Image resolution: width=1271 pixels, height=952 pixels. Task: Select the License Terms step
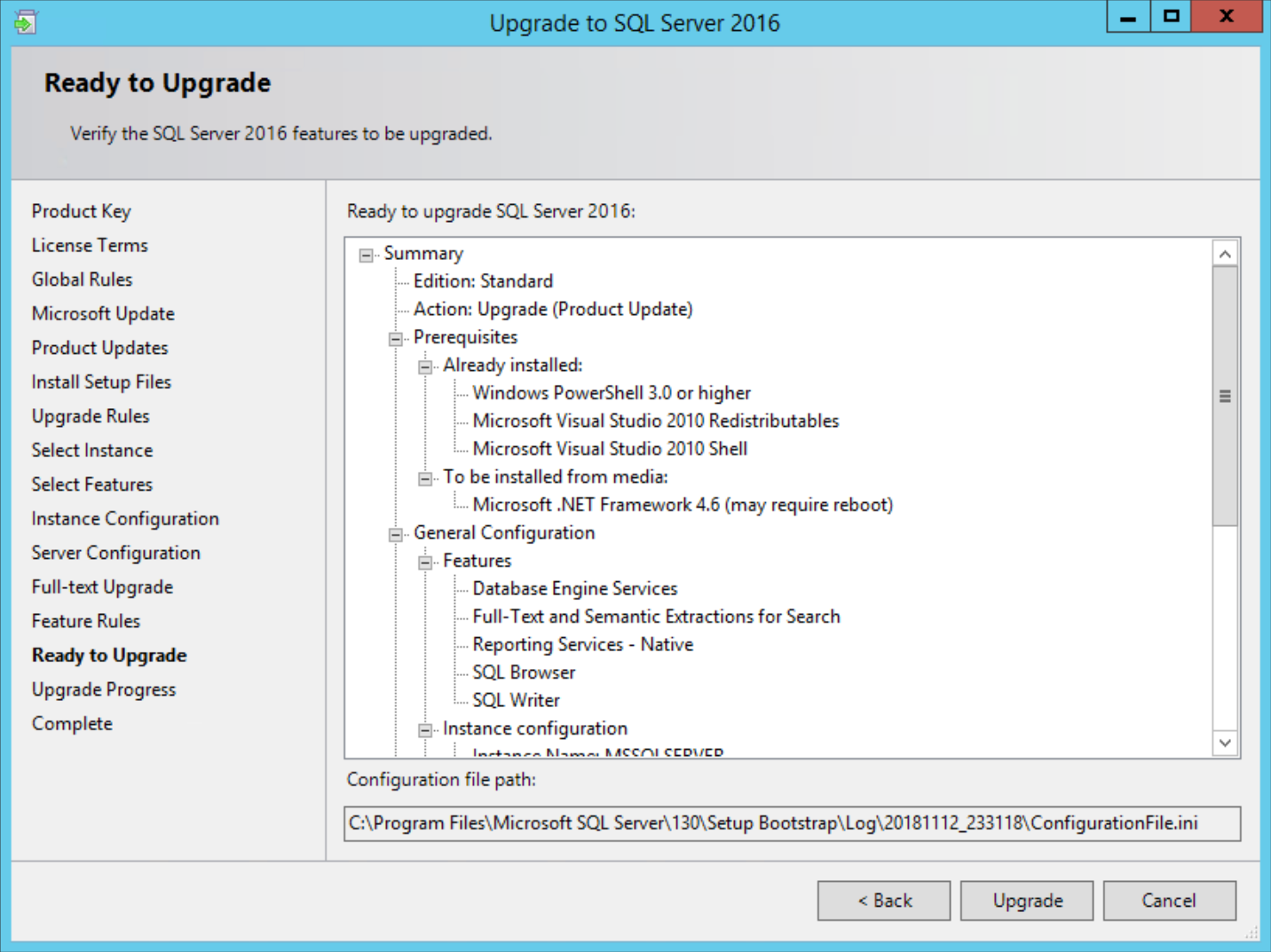coord(90,245)
